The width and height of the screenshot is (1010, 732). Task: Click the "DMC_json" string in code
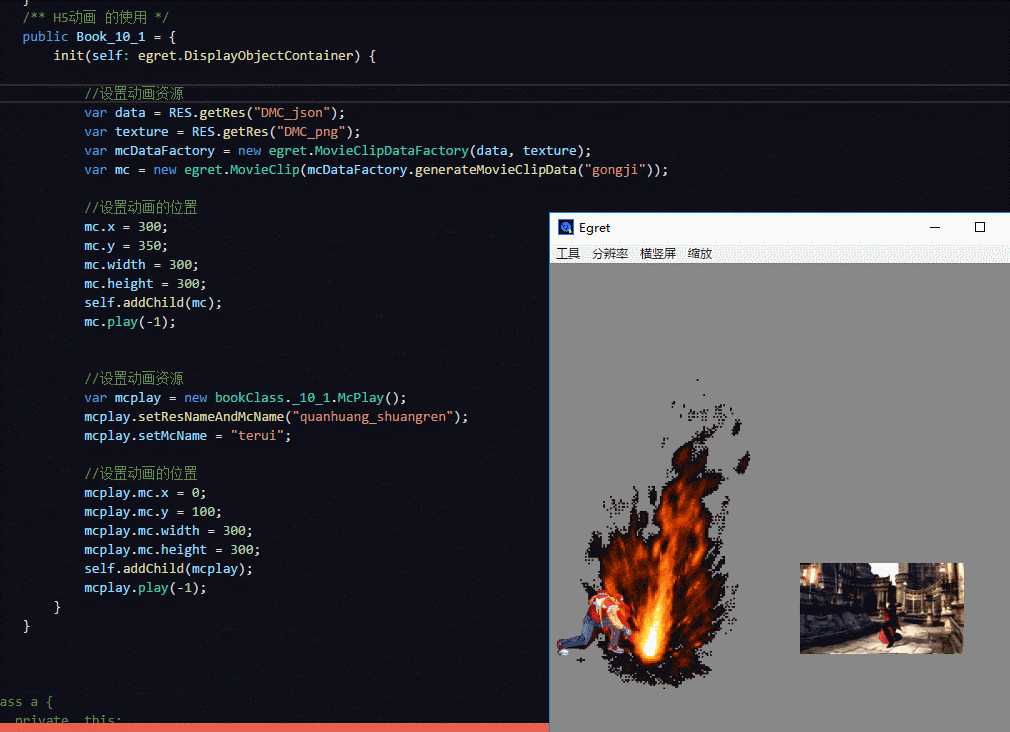tap(292, 113)
